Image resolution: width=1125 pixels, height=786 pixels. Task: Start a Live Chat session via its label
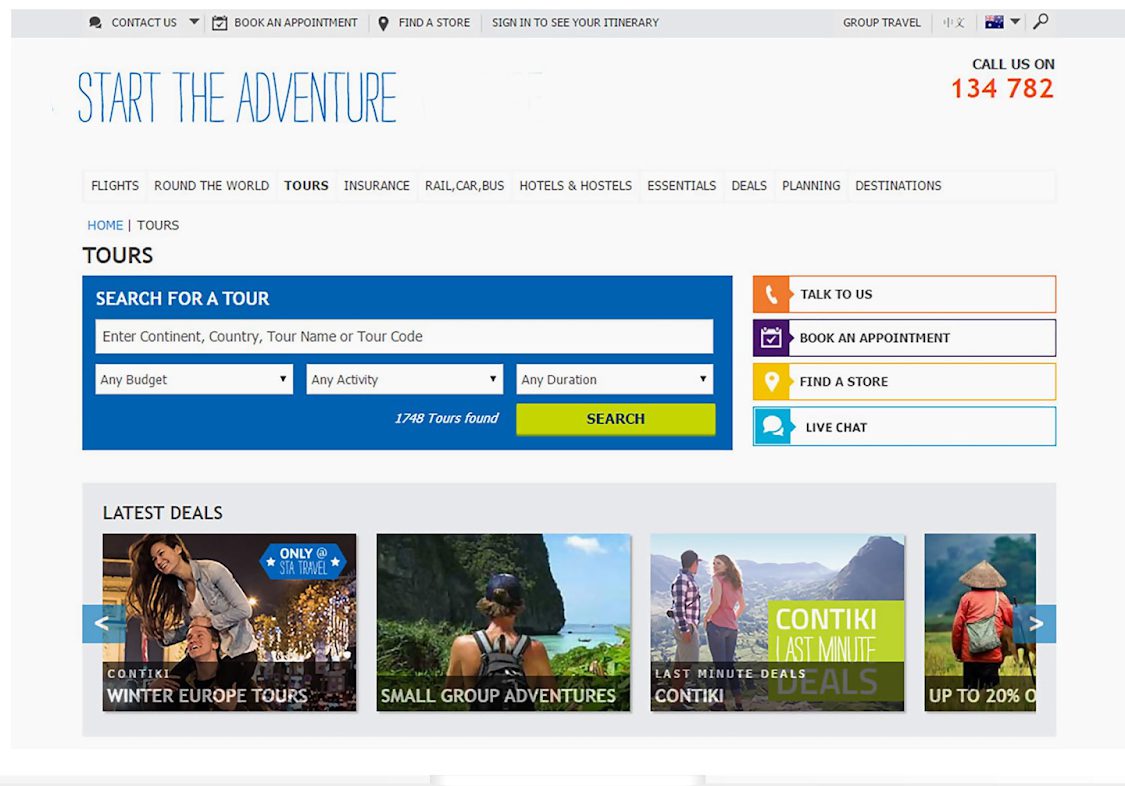tap(837, 427)
